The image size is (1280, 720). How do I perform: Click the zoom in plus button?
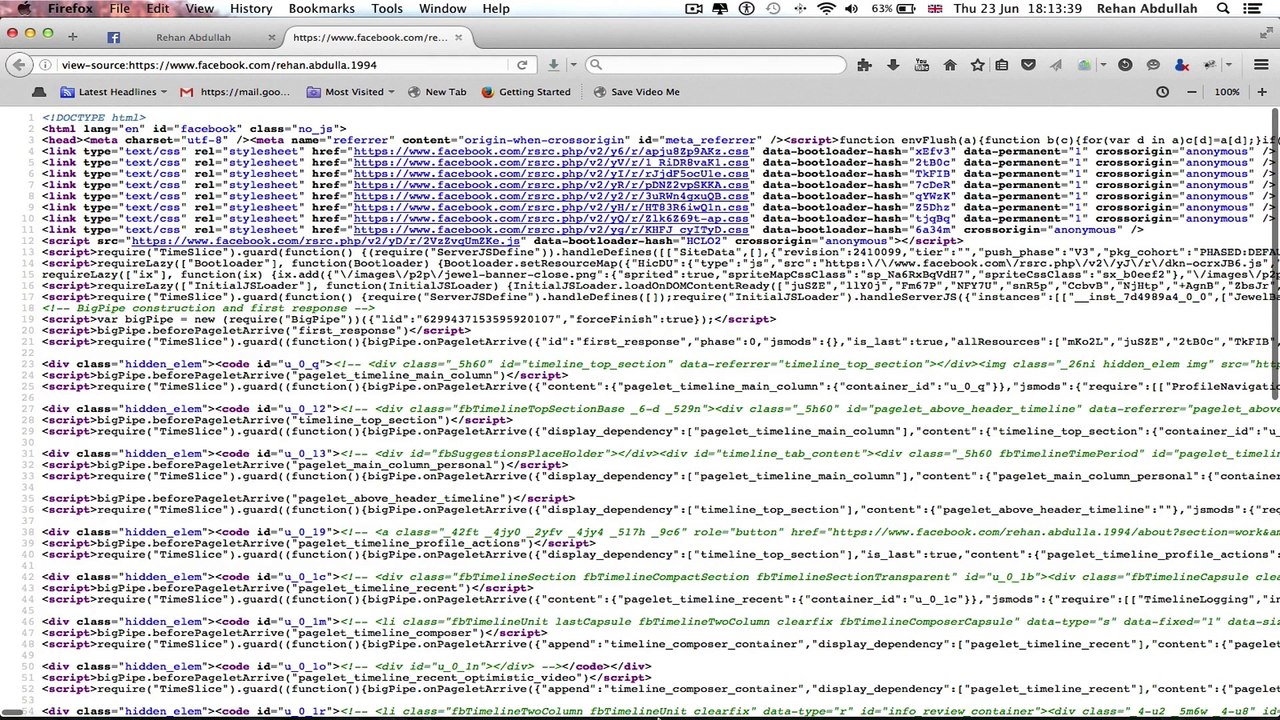[x=1261, y=92]
